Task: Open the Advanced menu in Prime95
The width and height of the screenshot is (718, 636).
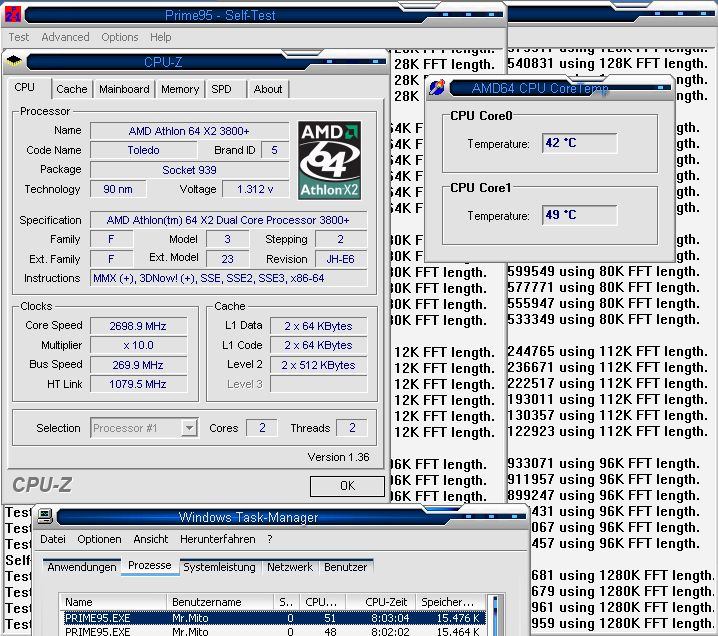Action: click(65, 37)
